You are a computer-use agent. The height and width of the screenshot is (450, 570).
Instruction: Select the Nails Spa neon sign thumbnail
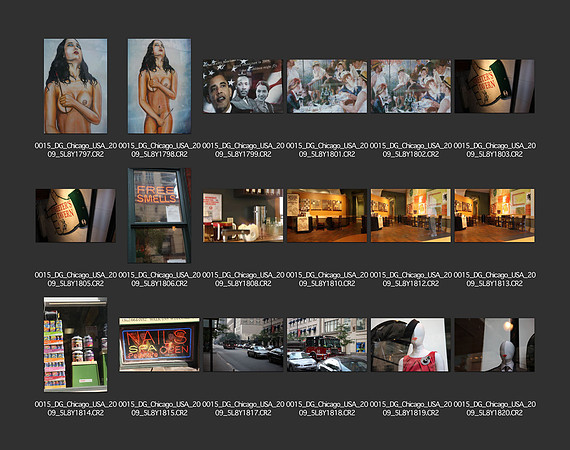(x=159, y=345)
